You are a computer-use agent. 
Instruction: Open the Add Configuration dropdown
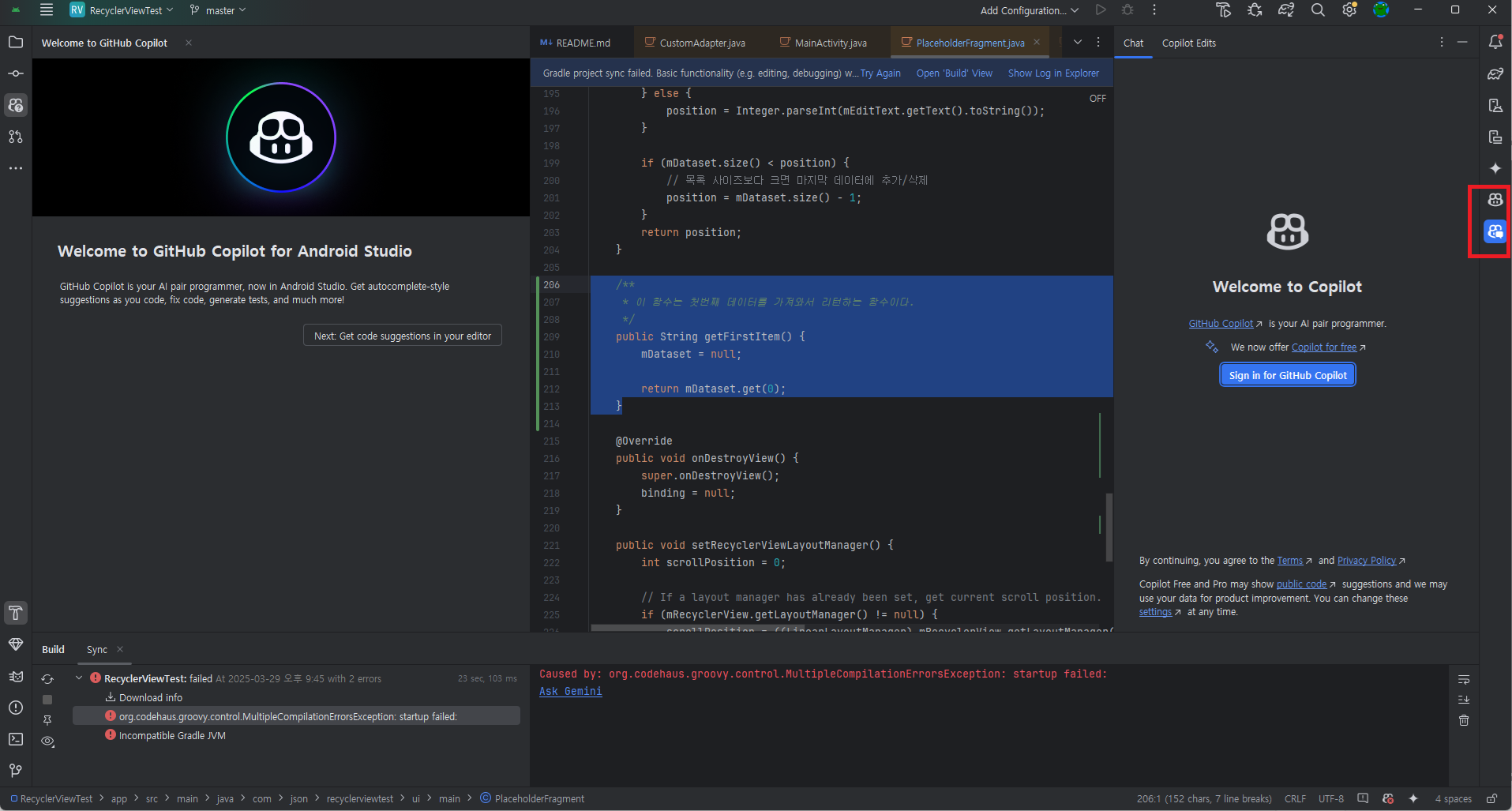click(1026, 10)
